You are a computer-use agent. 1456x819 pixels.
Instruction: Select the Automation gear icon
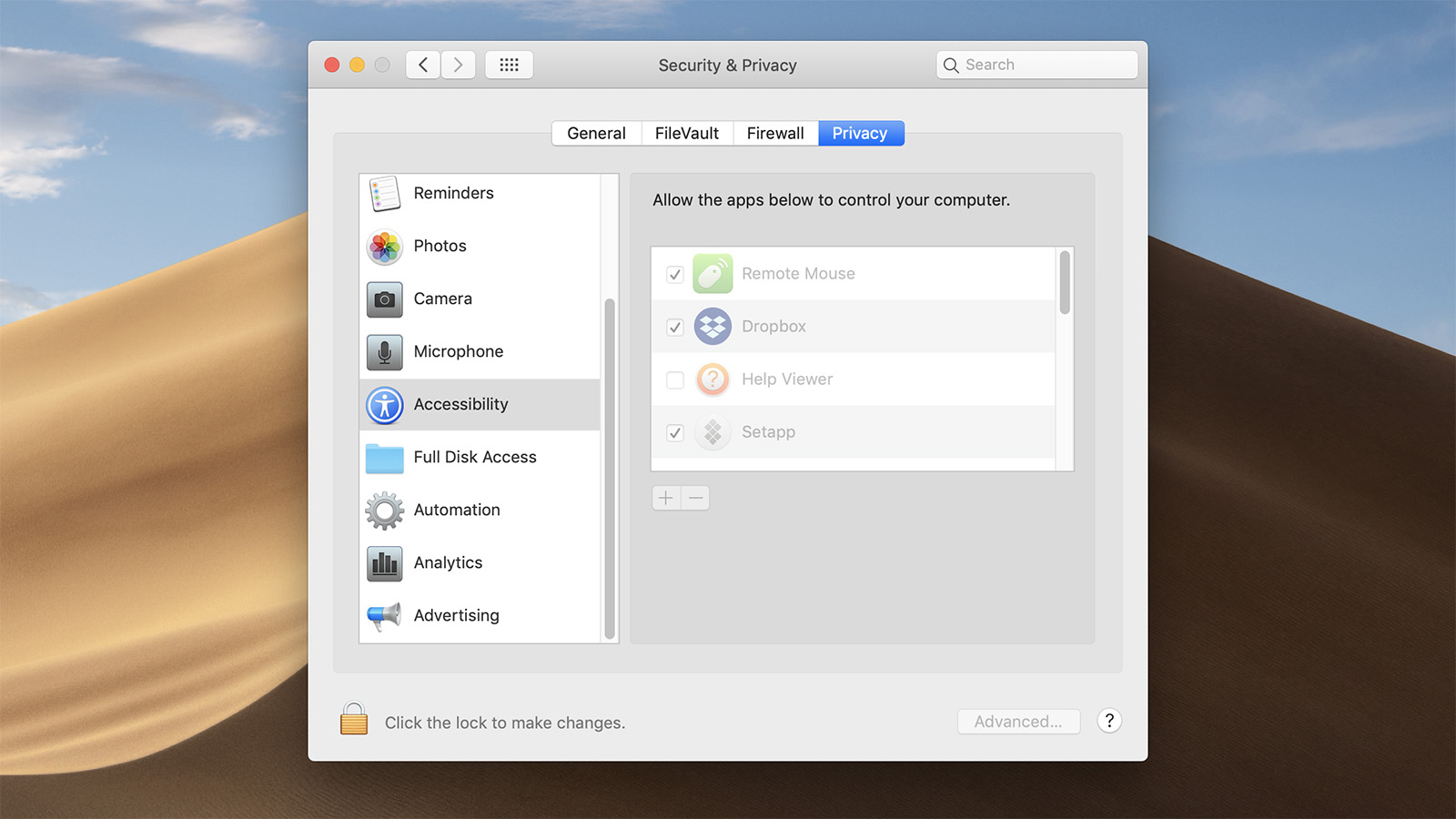384,510
